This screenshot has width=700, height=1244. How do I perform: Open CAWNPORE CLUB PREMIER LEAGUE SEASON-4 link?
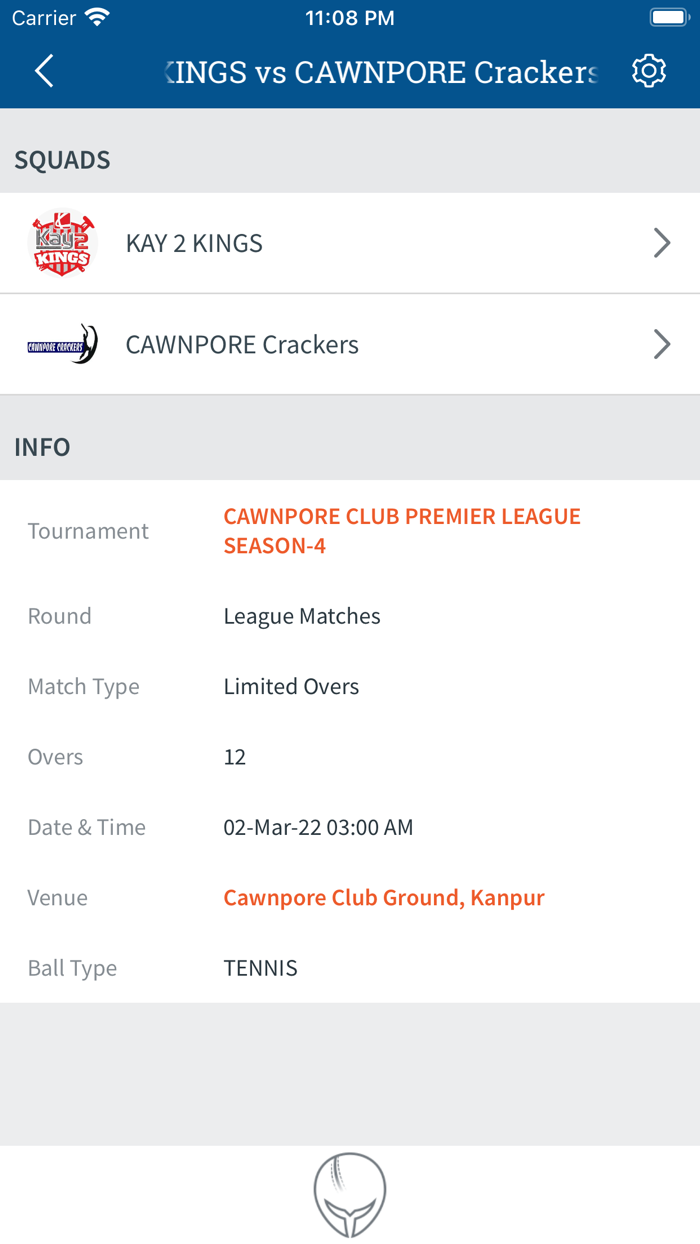click(x=402, y=528)
